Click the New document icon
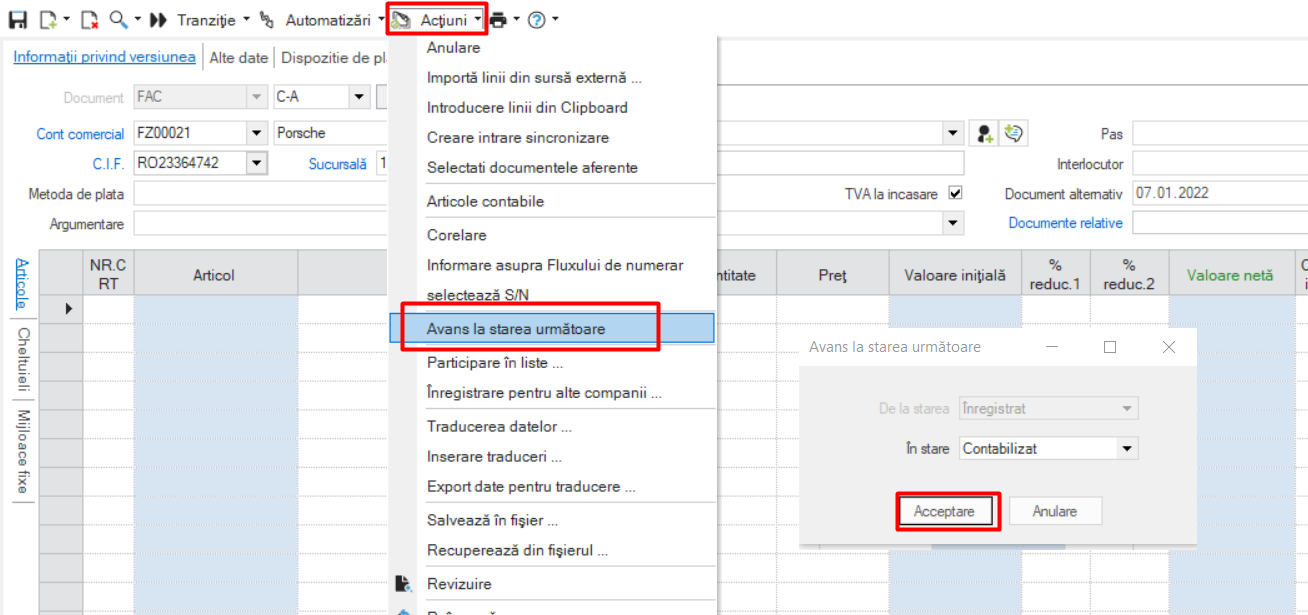Image resolution: width=1308 pixels, height=615 pixels. point(48,19)
